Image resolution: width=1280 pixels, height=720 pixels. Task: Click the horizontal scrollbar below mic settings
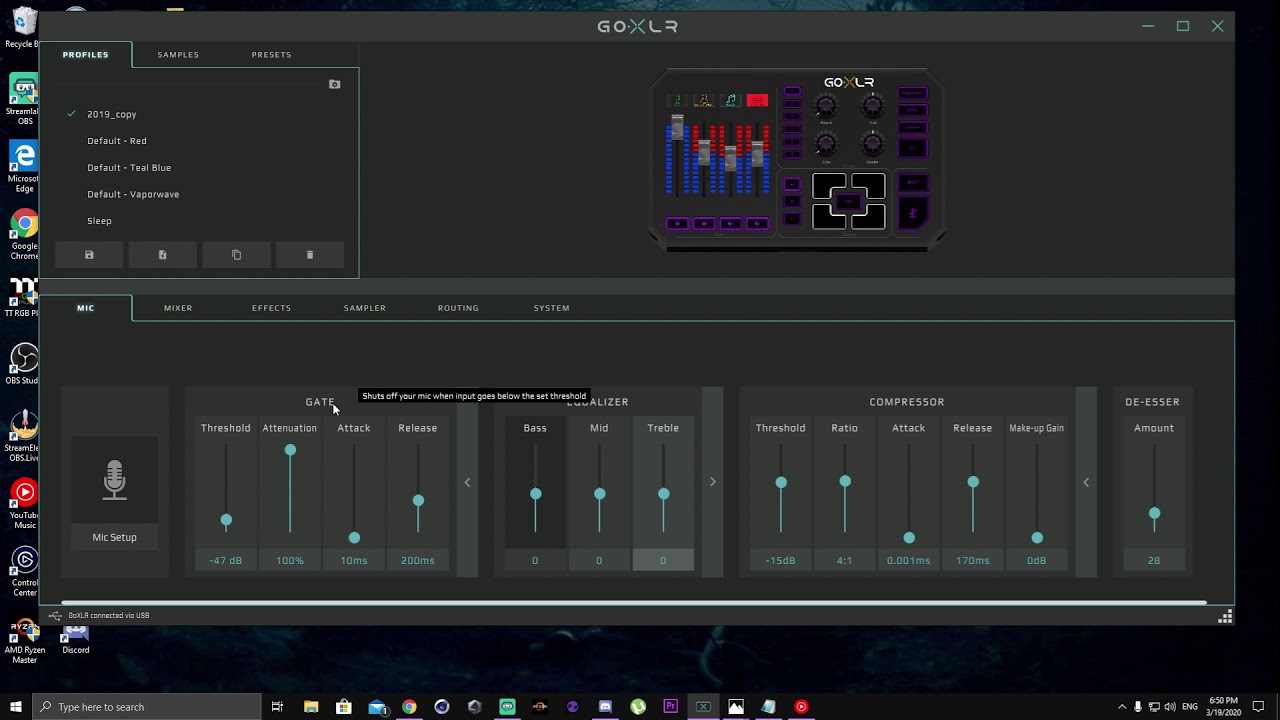tap(634, 602)
